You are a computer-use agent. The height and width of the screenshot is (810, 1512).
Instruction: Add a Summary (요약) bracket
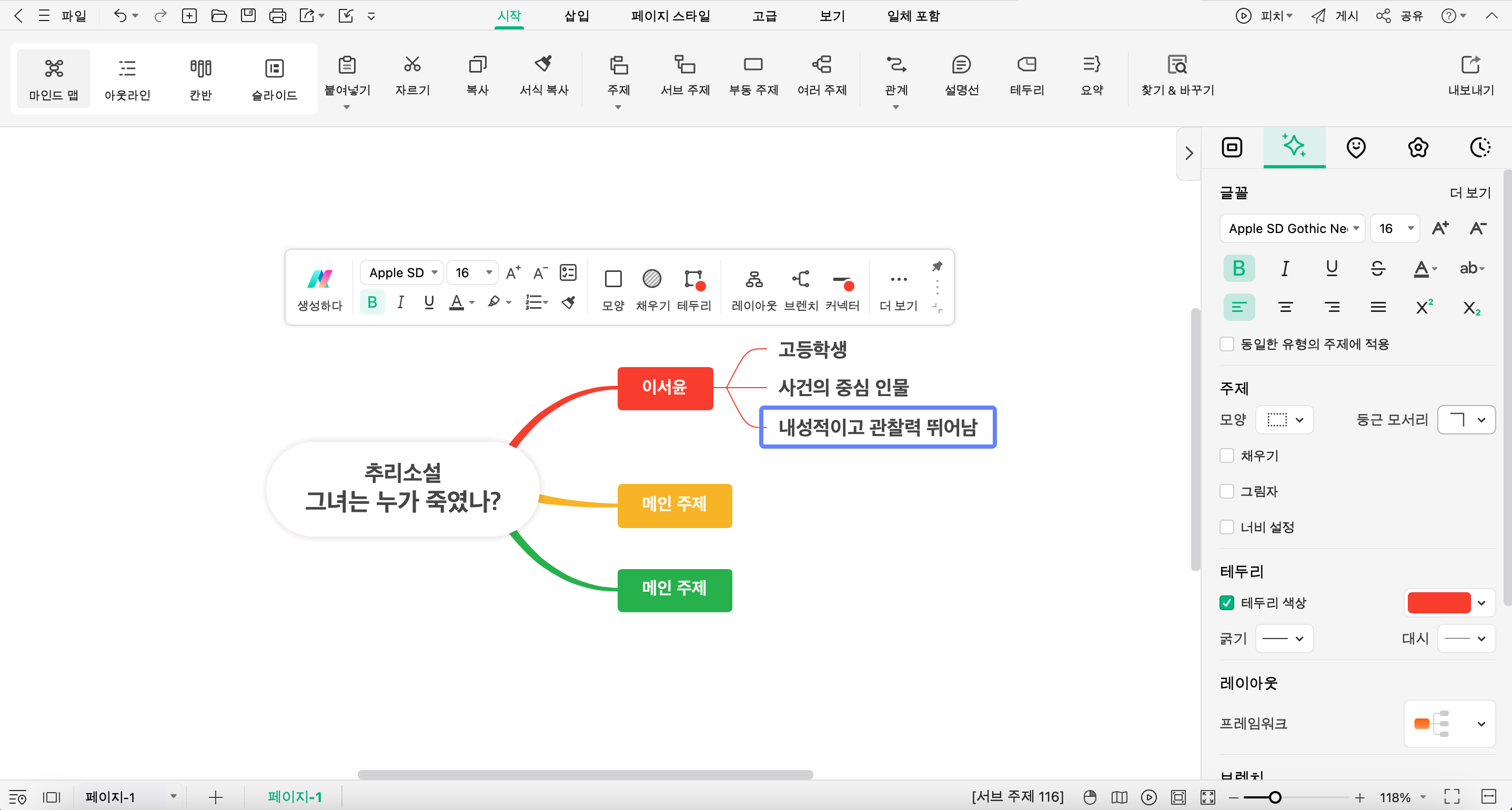click(1092, 75)
